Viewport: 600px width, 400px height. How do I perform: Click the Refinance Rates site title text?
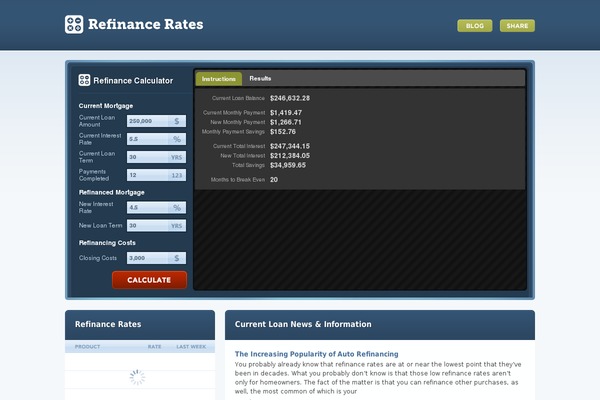point(145,24)
